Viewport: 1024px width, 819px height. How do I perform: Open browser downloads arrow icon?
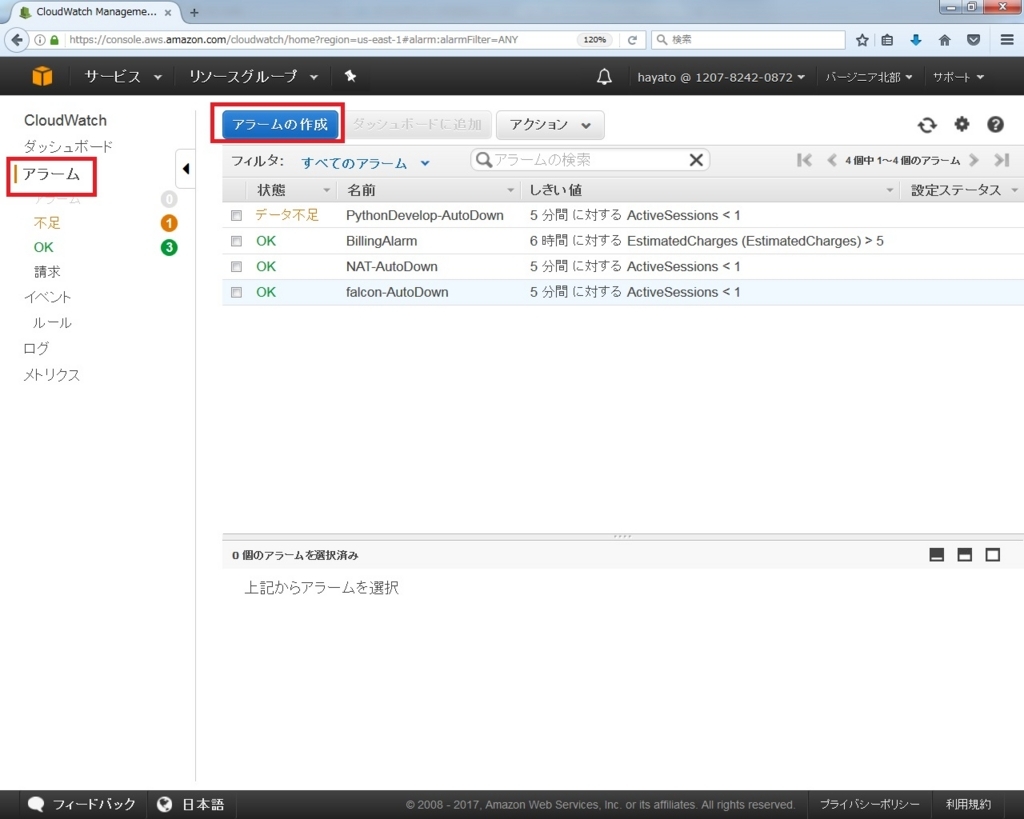[916, 40]
